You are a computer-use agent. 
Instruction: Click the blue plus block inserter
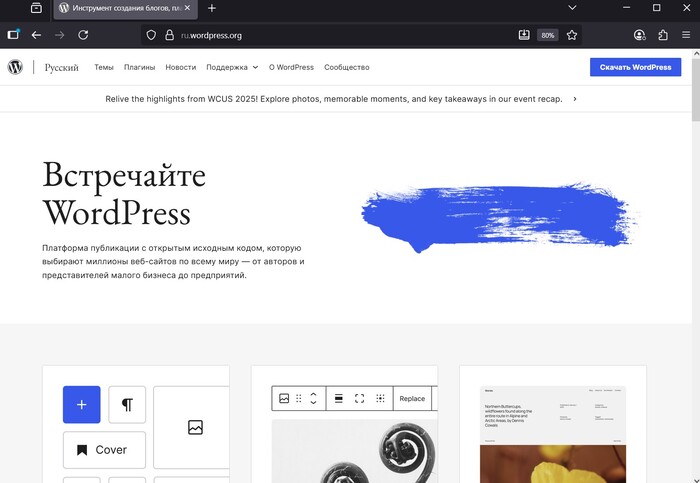(x=82, y=404)
